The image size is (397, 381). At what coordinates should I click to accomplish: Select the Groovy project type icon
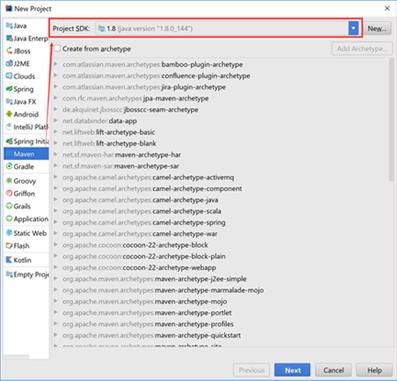[x=9, y=181]
